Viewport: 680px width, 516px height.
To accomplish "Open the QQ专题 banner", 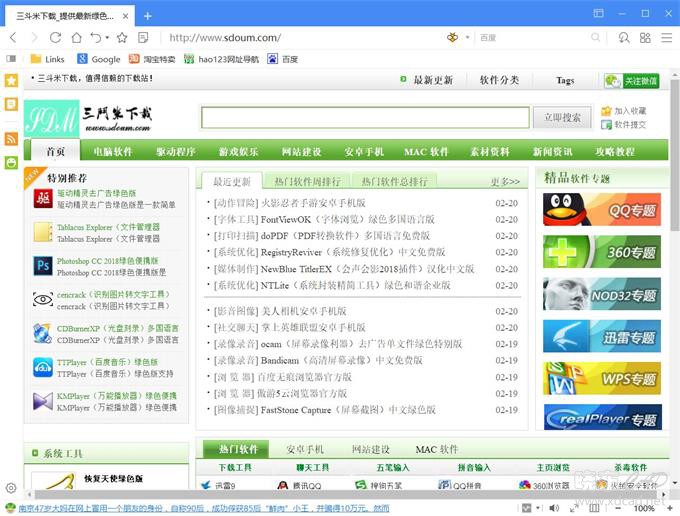I will pos(602,210).
